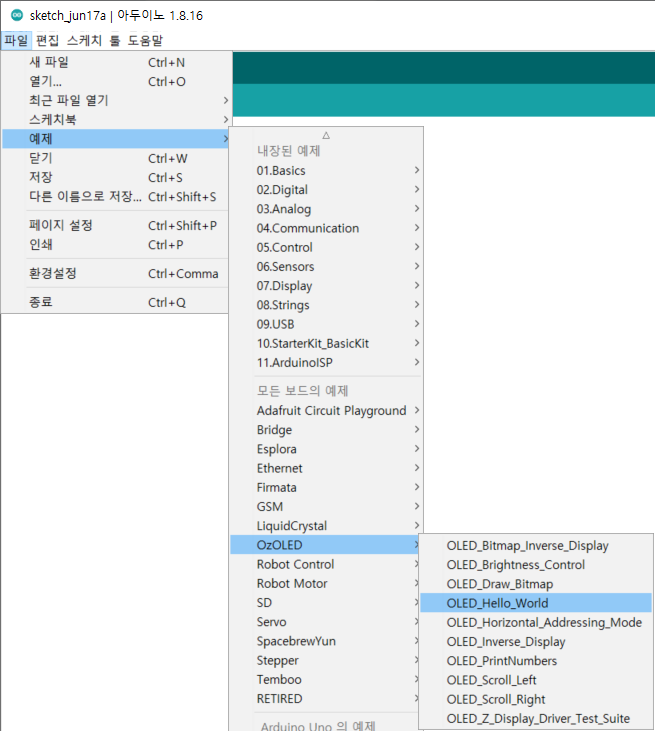This screenshot has height=731, width=655.
Task: Select the OzOLED library entry
Action: coord(325,545)
